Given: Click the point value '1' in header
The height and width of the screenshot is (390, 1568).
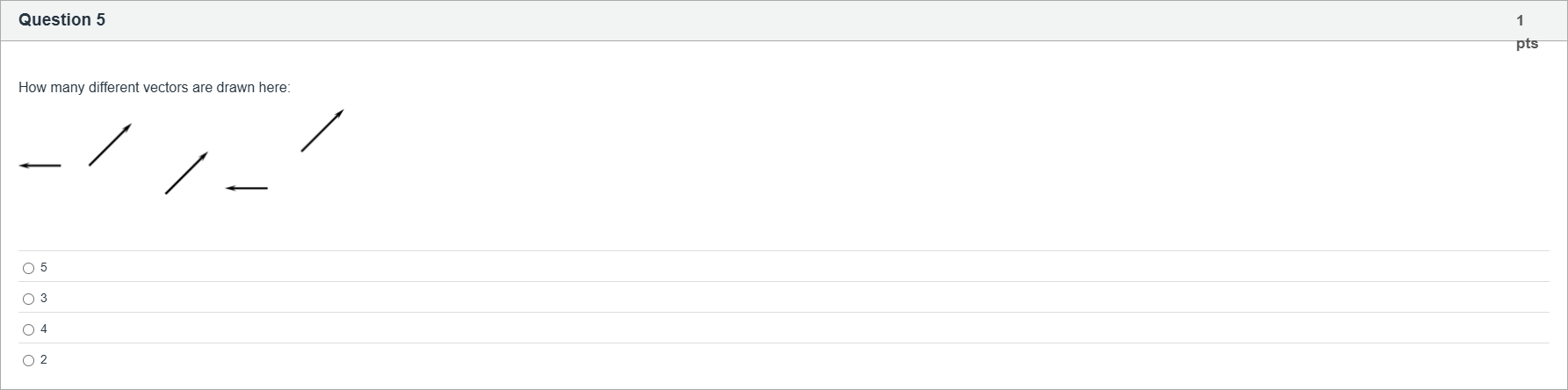Looking at the screenshot, I should point(1520,20).
